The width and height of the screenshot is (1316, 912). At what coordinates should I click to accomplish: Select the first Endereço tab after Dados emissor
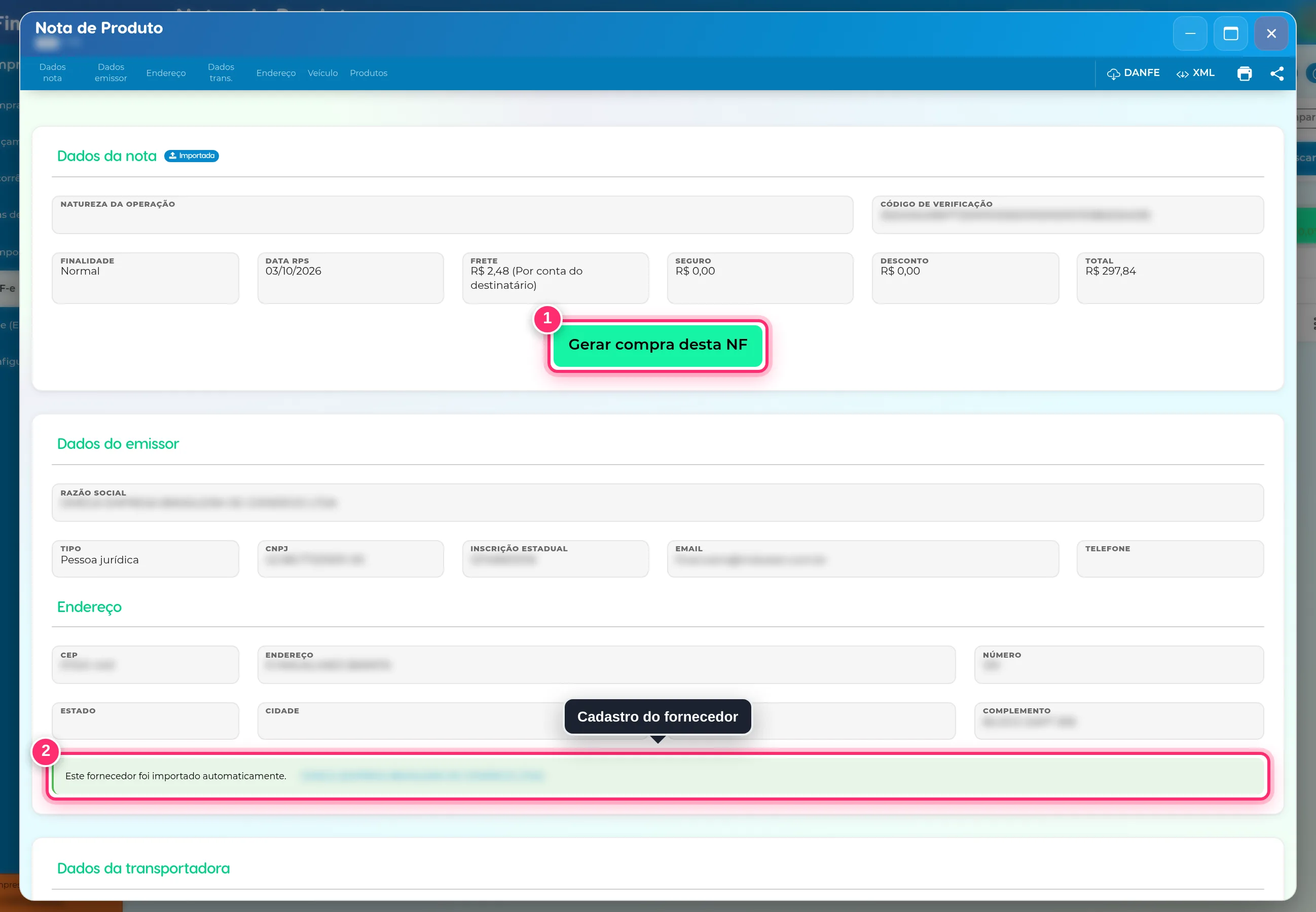(x=166, y=73)
